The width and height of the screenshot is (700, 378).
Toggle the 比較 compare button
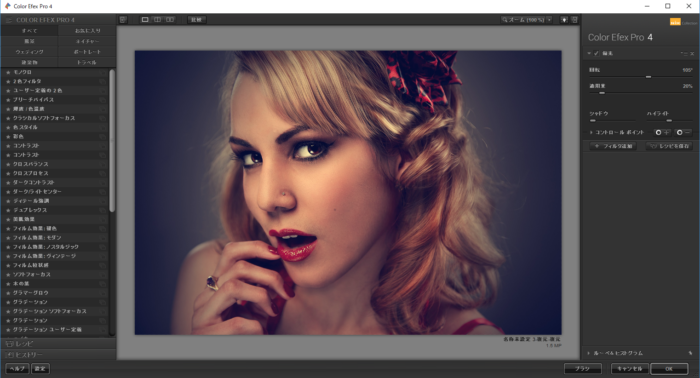pos(196,20)
